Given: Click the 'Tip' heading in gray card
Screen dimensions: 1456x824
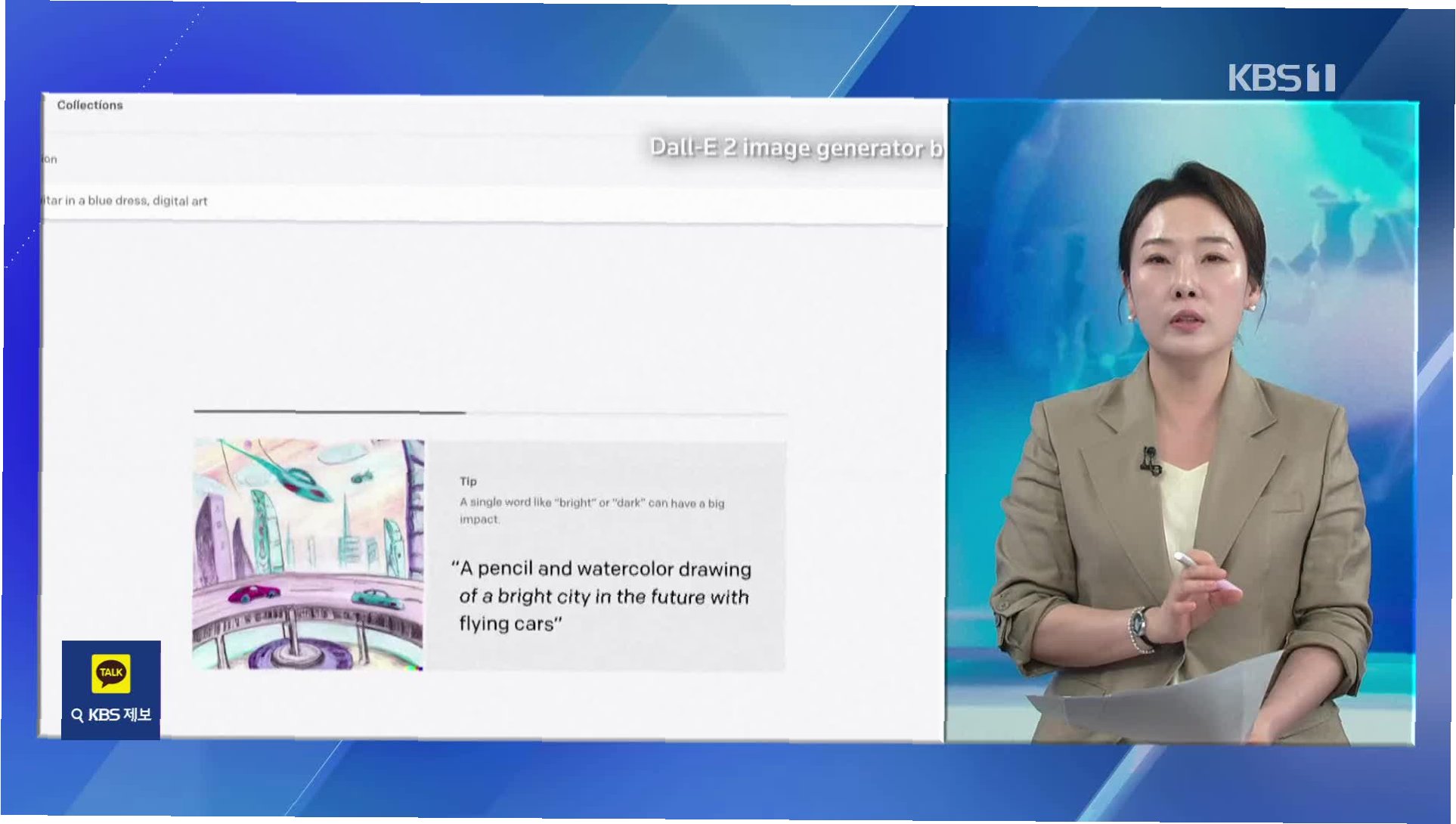Looking at the screenshot, I should [468, 482].
